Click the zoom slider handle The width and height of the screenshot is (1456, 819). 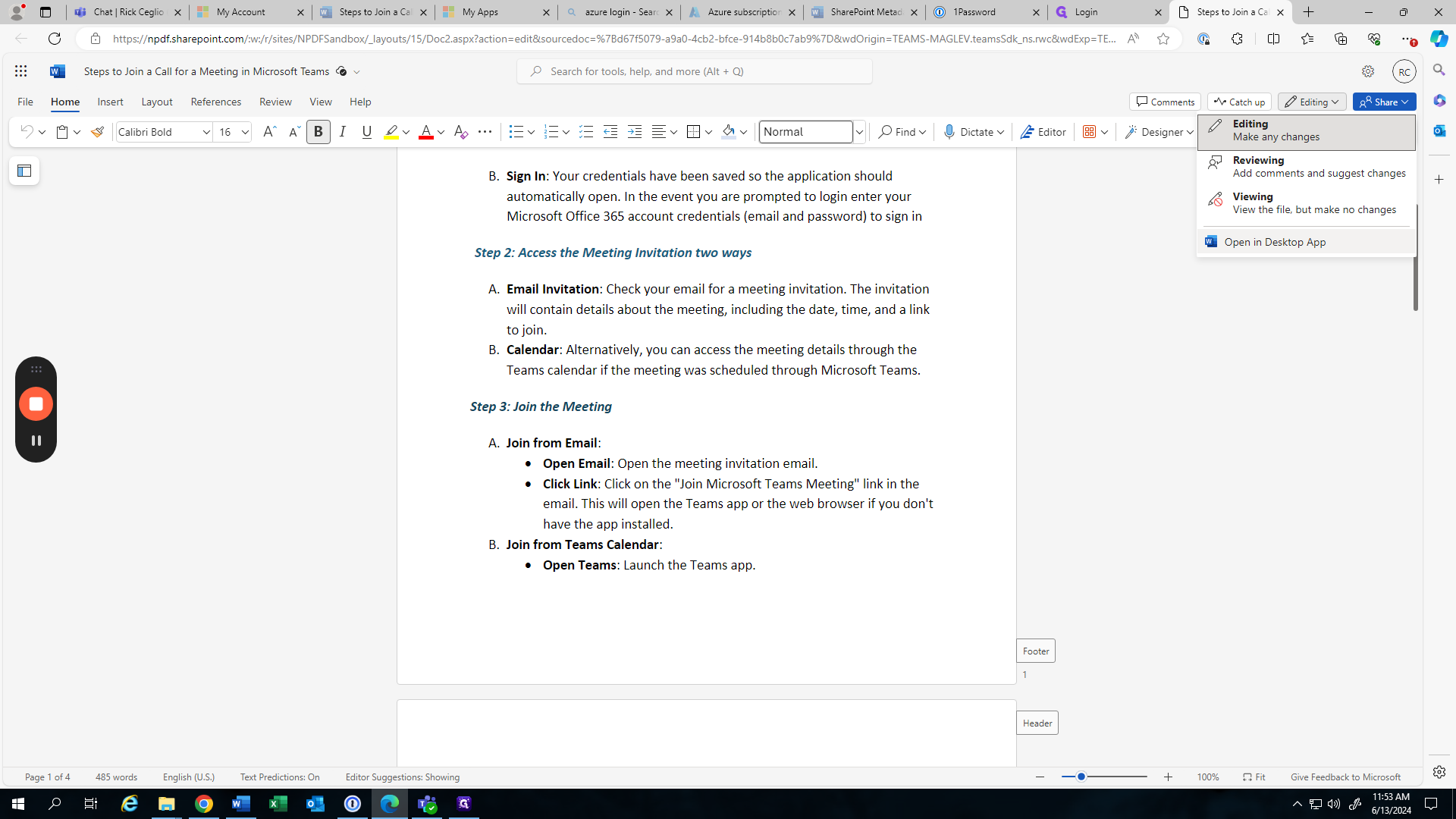(x=1081, y=777)
